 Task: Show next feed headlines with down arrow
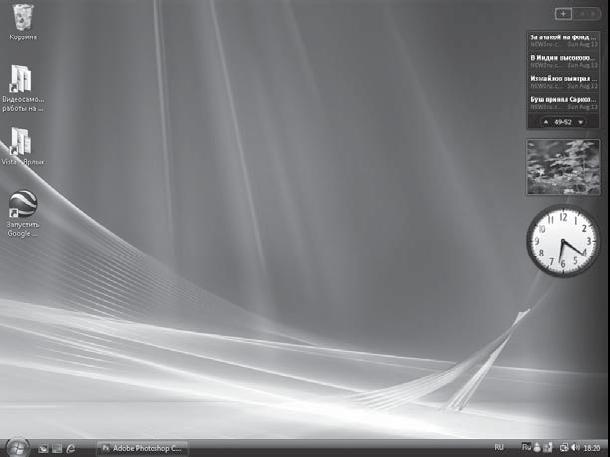[580, 122]
